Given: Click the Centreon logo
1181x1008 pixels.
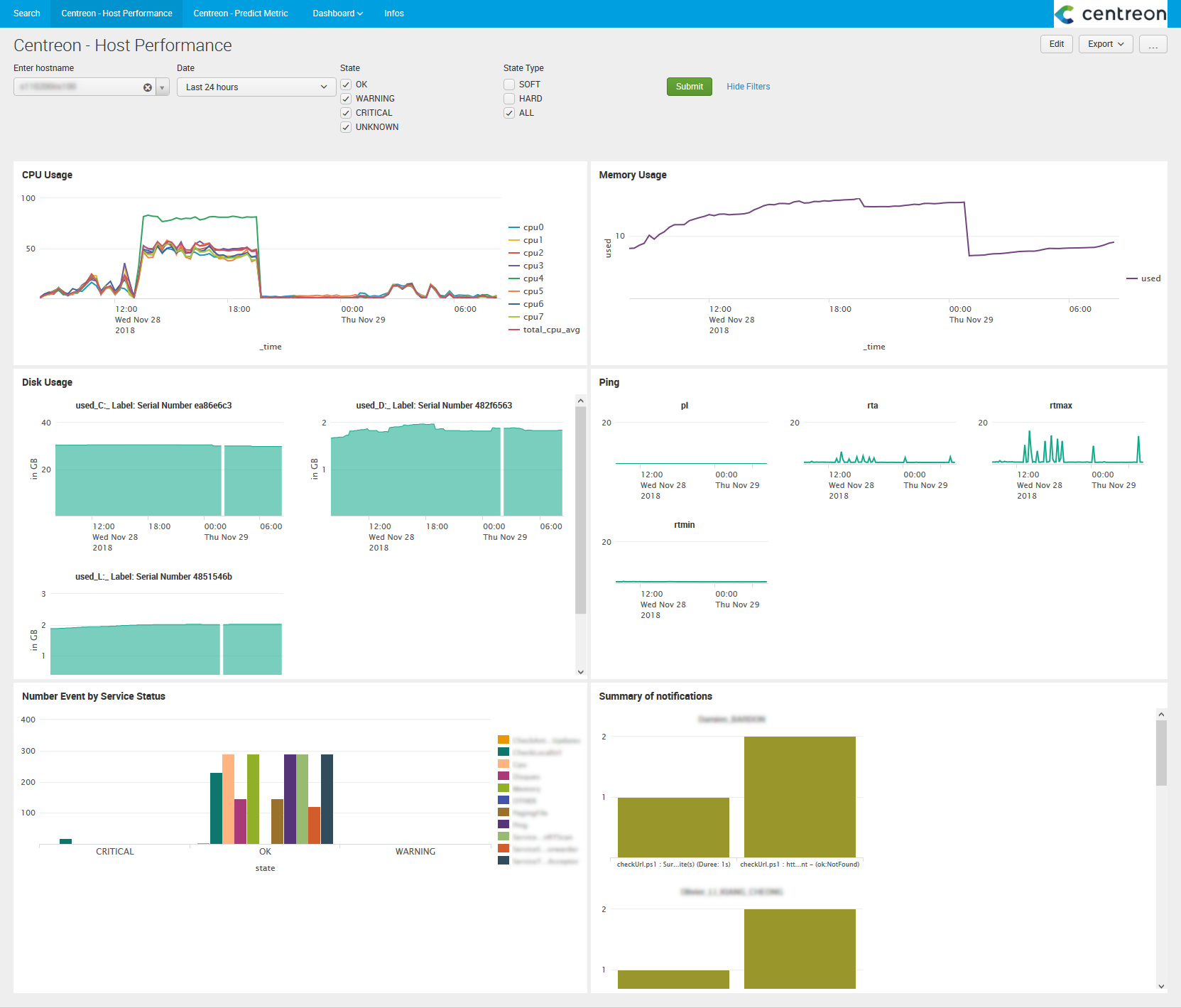Looking at the screenshot, I should [x=1110, y=13].
